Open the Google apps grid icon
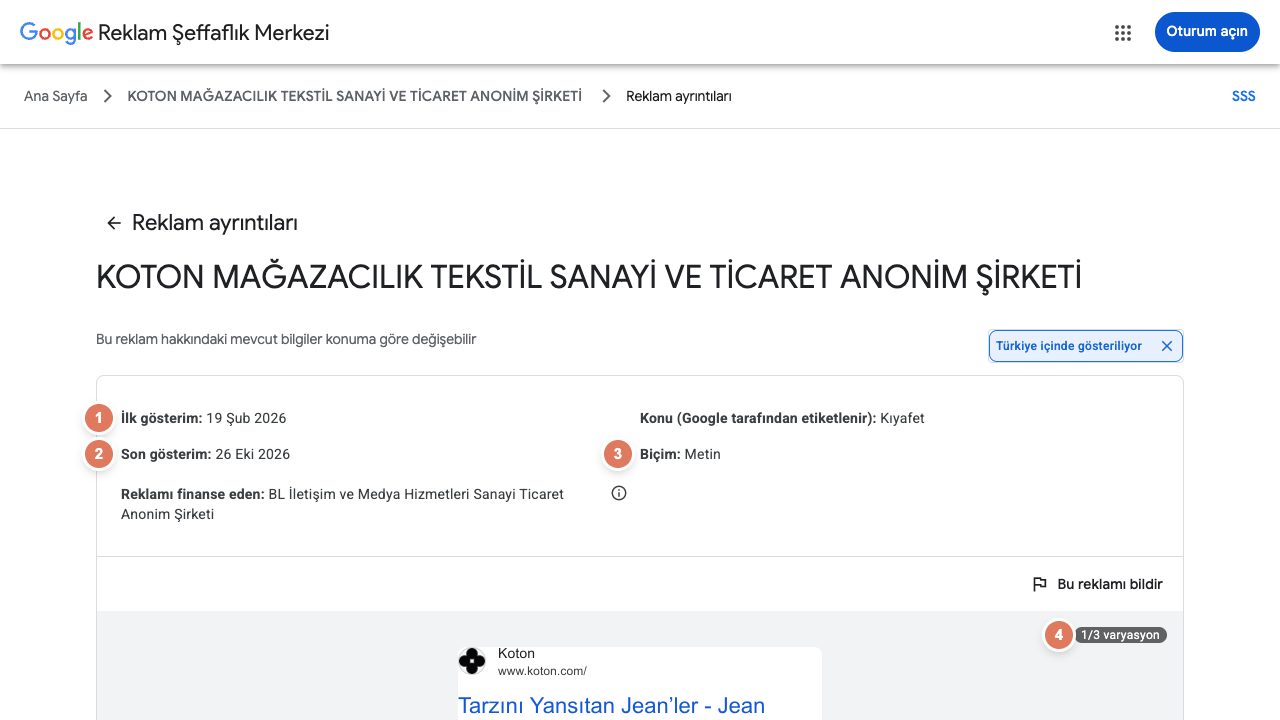The width and height of the screenshot is (1280, 720). [x=1122, y=33]
